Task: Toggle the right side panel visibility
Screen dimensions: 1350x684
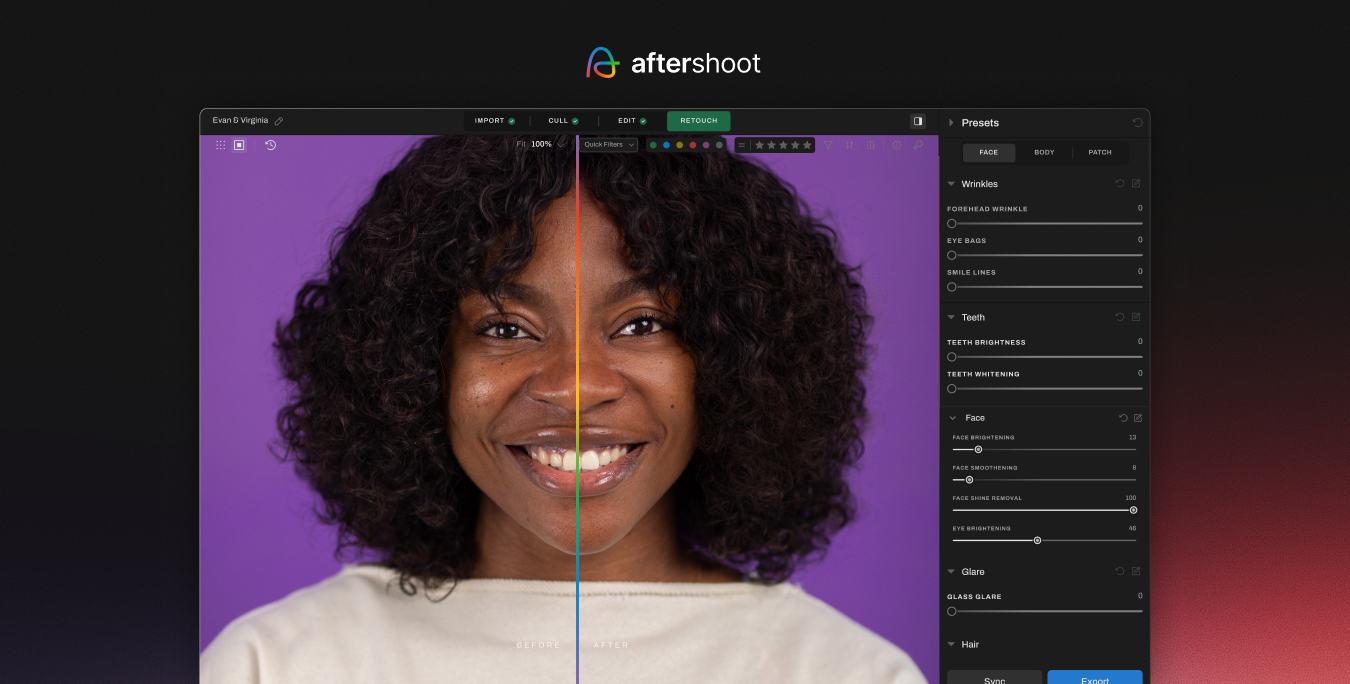Action: [x=918, y=121]
